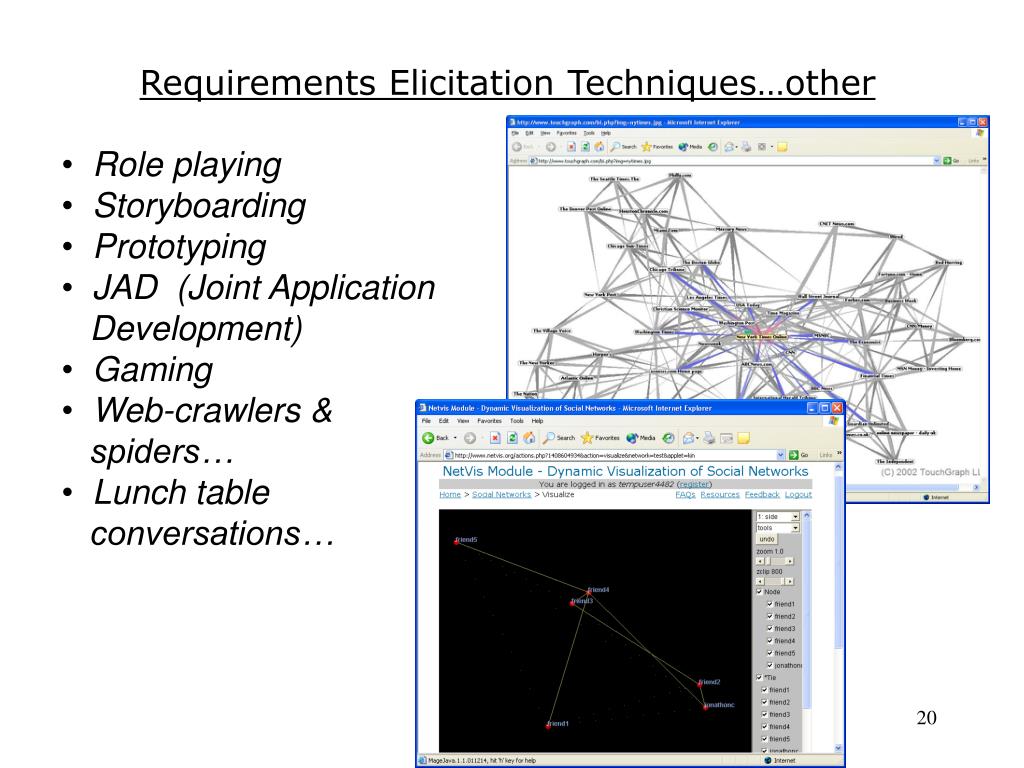Click the undo button in NetVis
Screen dimensions: 1024x768
pyautogui.click(x=767, y=539)
